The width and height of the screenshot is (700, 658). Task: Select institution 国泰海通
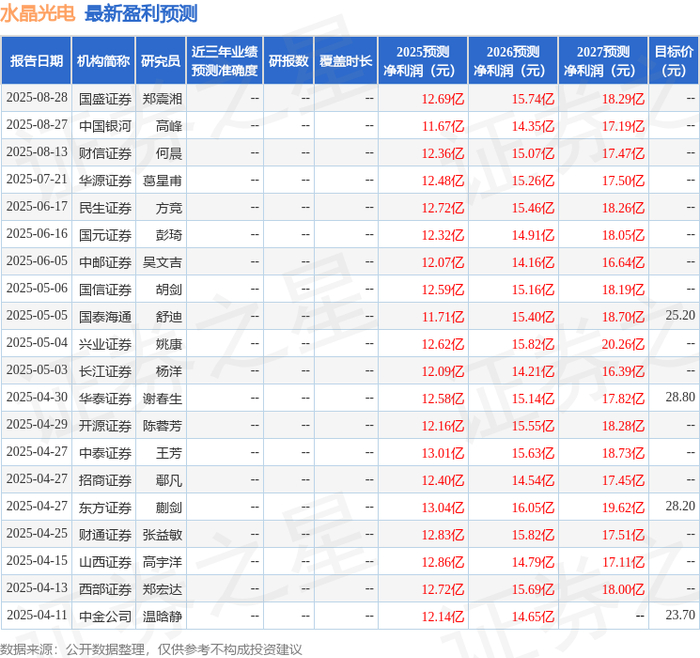point(105,317)
